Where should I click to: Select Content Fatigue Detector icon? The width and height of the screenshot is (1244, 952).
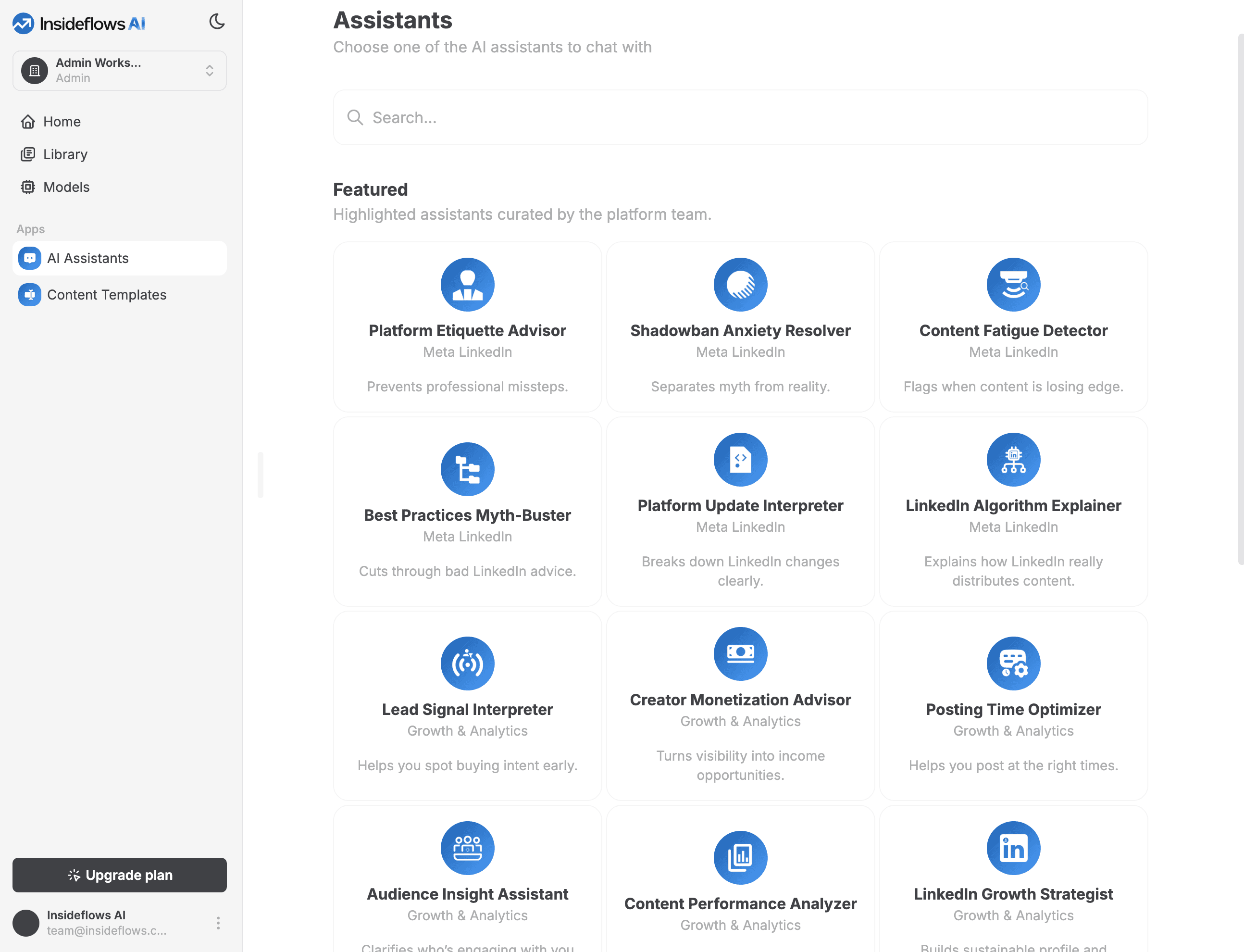click(x=1013, y=285)
